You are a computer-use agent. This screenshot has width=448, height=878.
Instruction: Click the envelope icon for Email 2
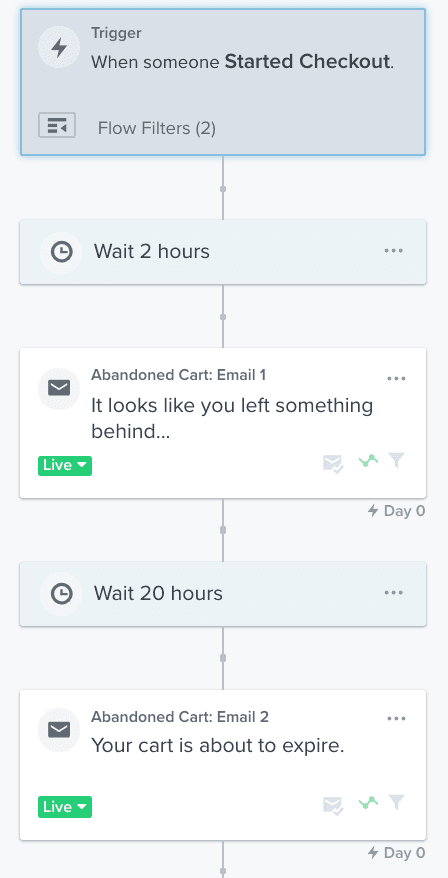click(x=59, y=730)
